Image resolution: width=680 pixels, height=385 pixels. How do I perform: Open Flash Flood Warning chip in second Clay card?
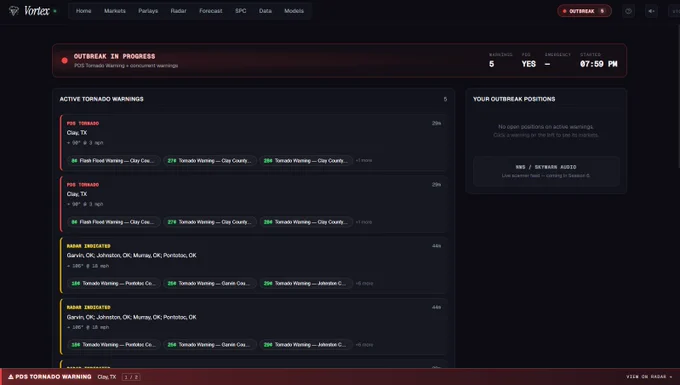click(114, 222)
